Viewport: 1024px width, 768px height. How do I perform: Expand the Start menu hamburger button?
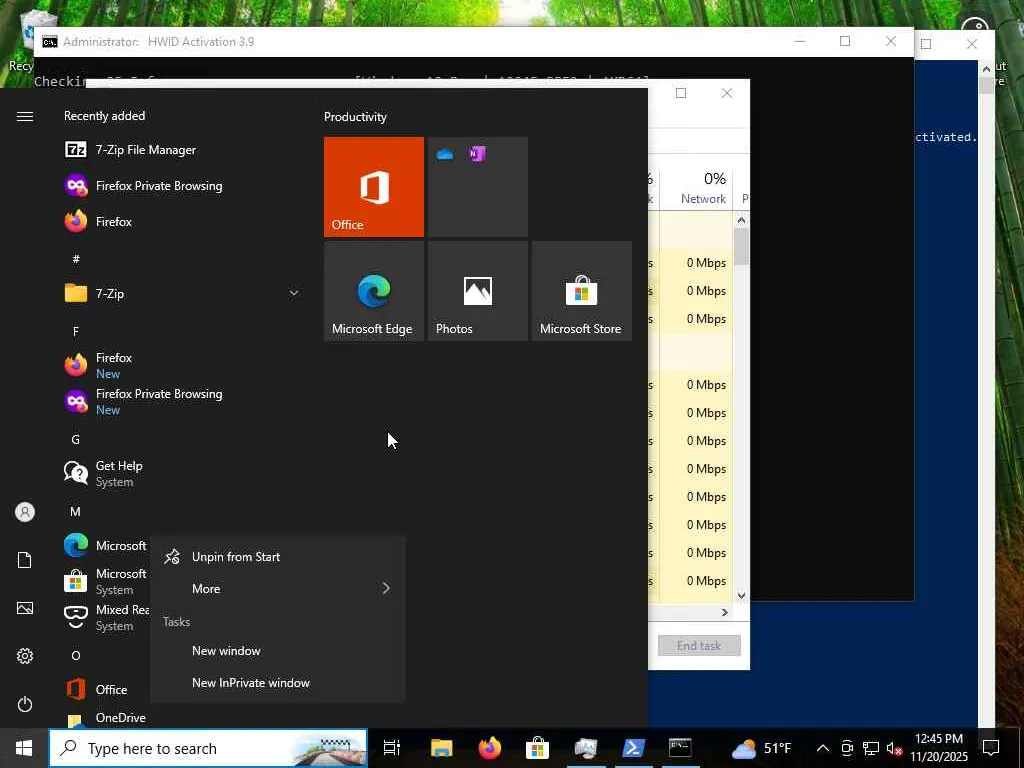click(25, 116)
